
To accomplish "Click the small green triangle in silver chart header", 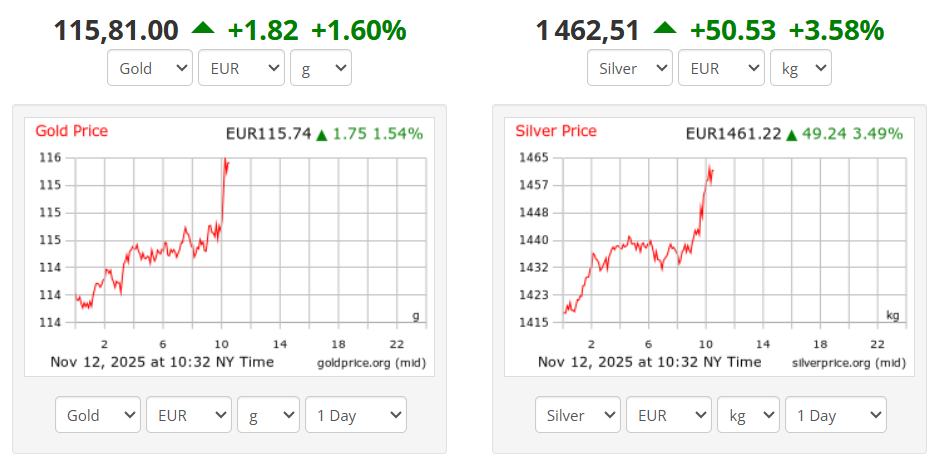I will coord(791,134).
